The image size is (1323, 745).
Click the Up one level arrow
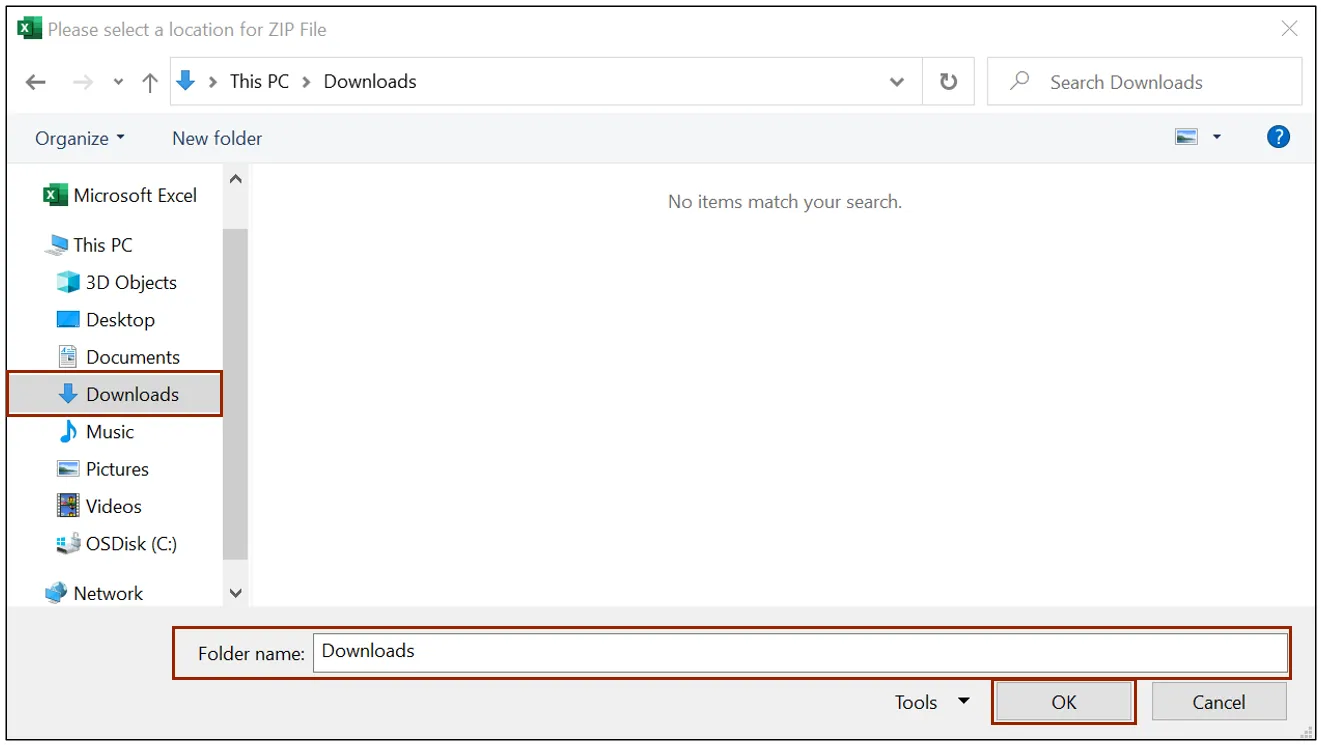click(x=150, y=83)
